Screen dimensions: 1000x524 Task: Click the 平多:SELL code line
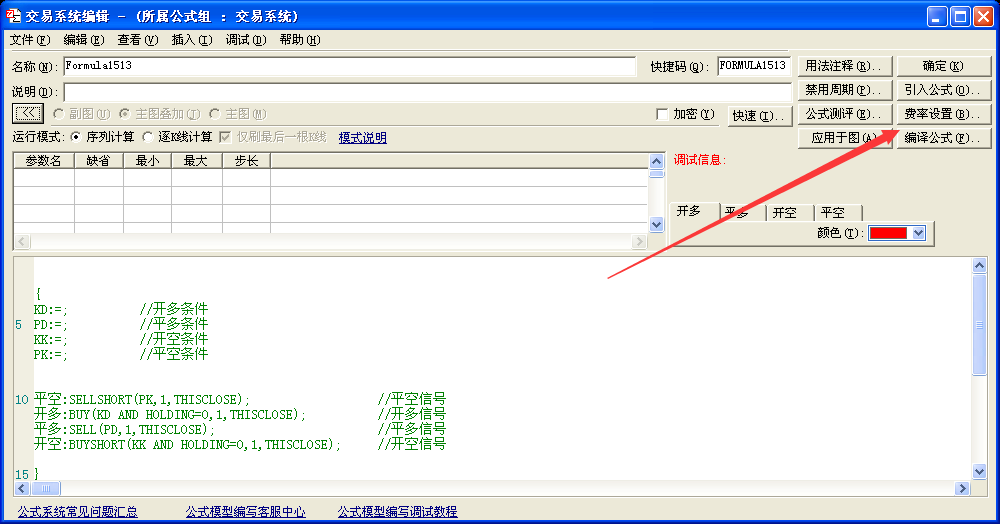click(x=240, y=429)
